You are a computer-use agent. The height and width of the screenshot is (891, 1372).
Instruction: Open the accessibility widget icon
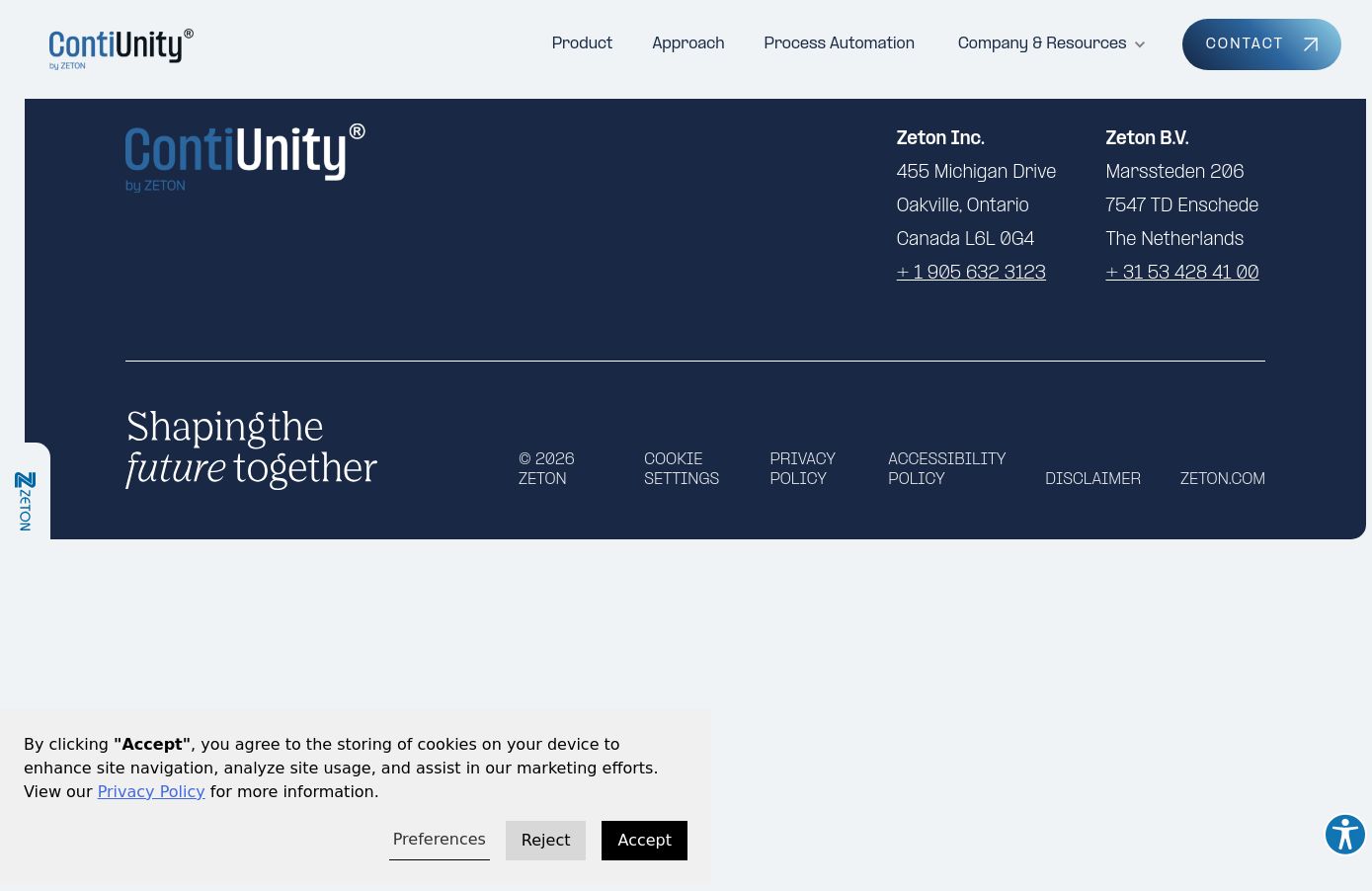(1344, 835)
